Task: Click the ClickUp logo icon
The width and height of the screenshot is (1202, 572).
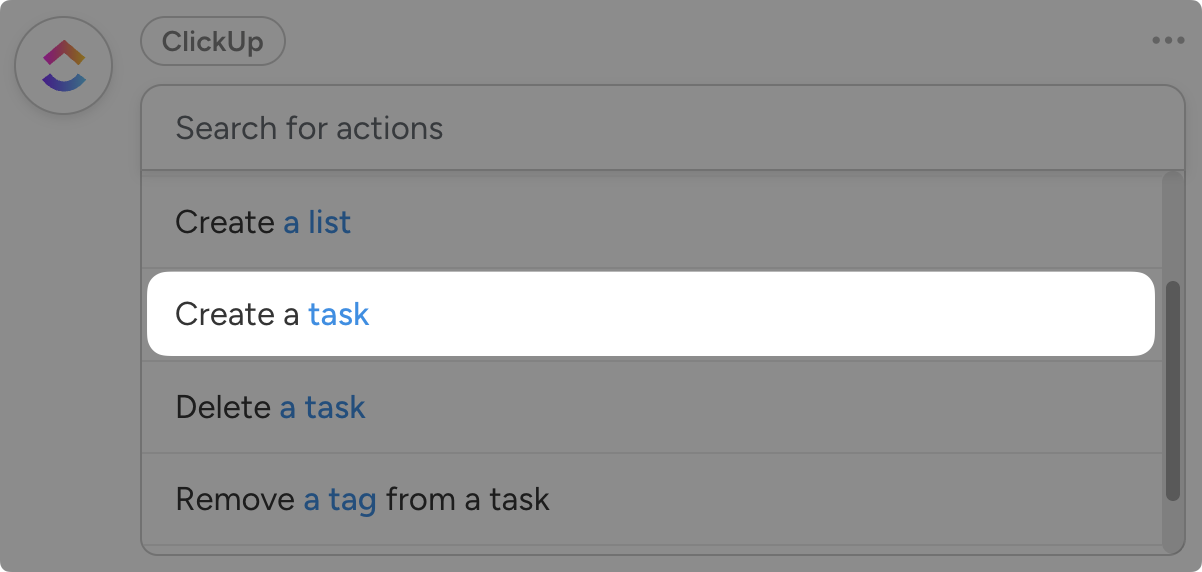Action: click(x=64, y=66)
